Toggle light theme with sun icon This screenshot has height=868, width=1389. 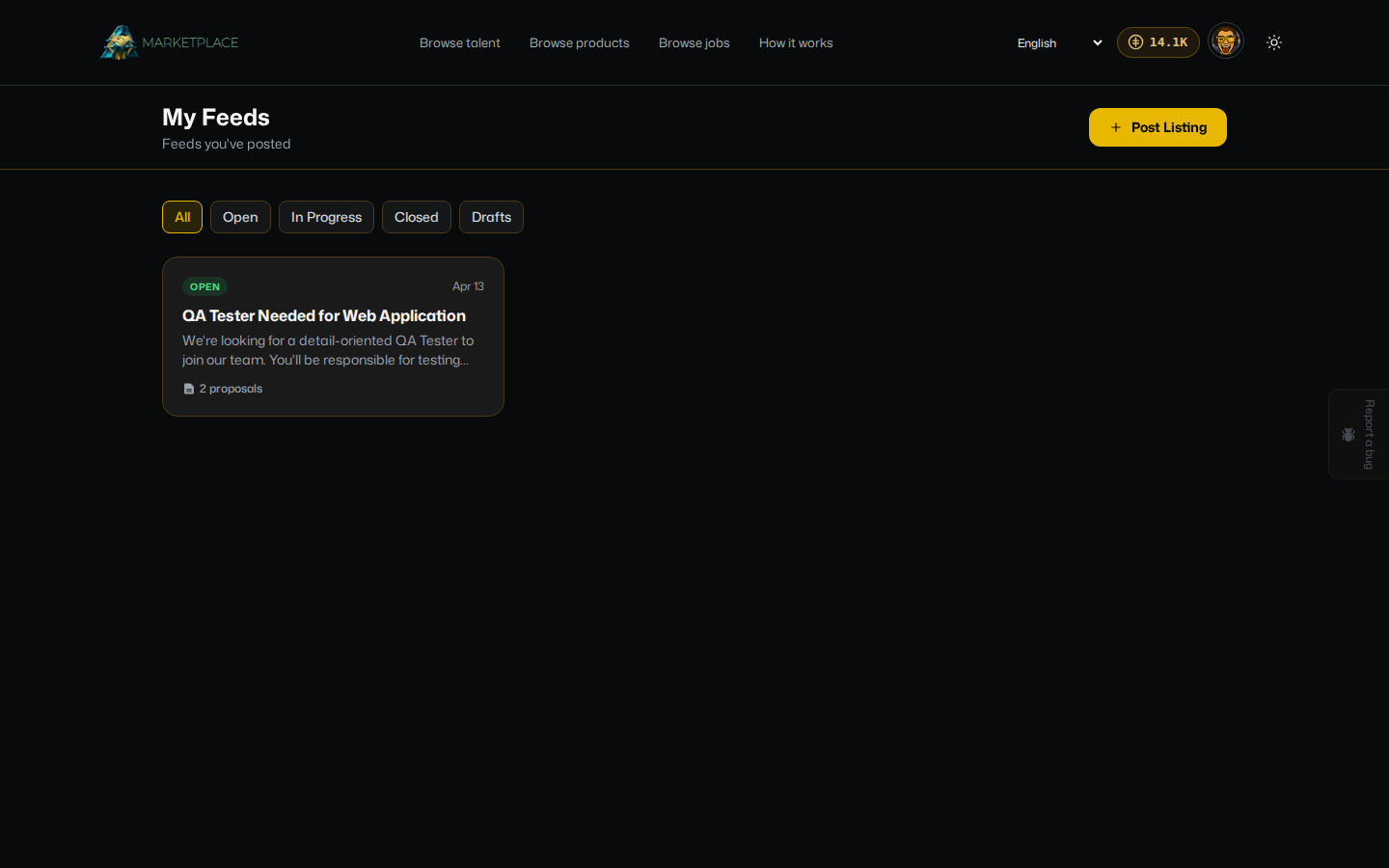click(x=1274, y=42)
